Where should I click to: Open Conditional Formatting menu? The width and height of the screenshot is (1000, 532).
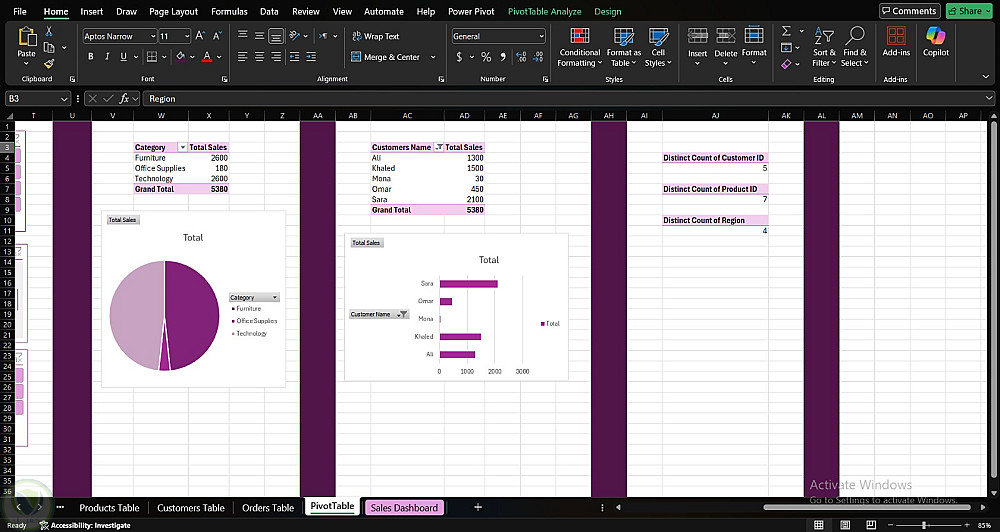point(579,48)
